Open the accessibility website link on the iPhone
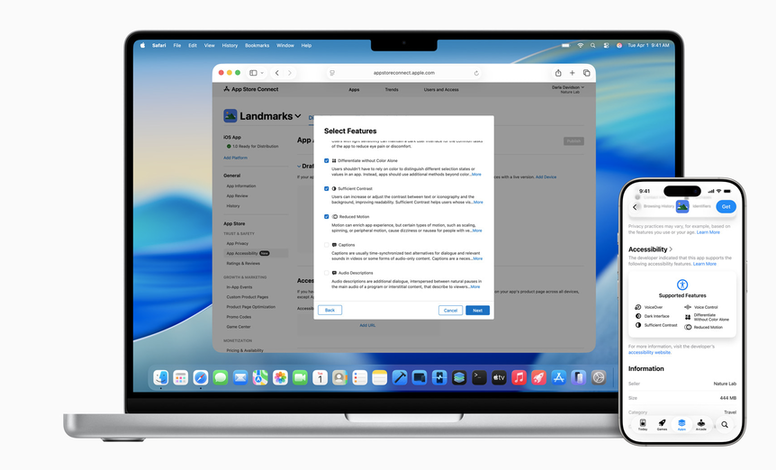The width and height of the screenshot is (776, 470). [x=649, y=353]
